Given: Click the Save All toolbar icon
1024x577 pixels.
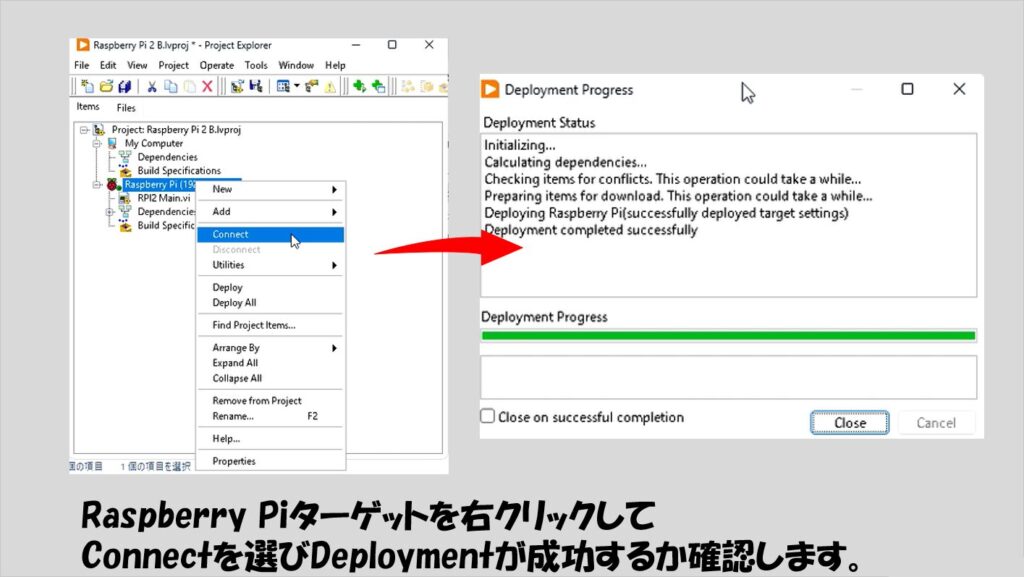Looking at the screenshot, I should (125, 86).
